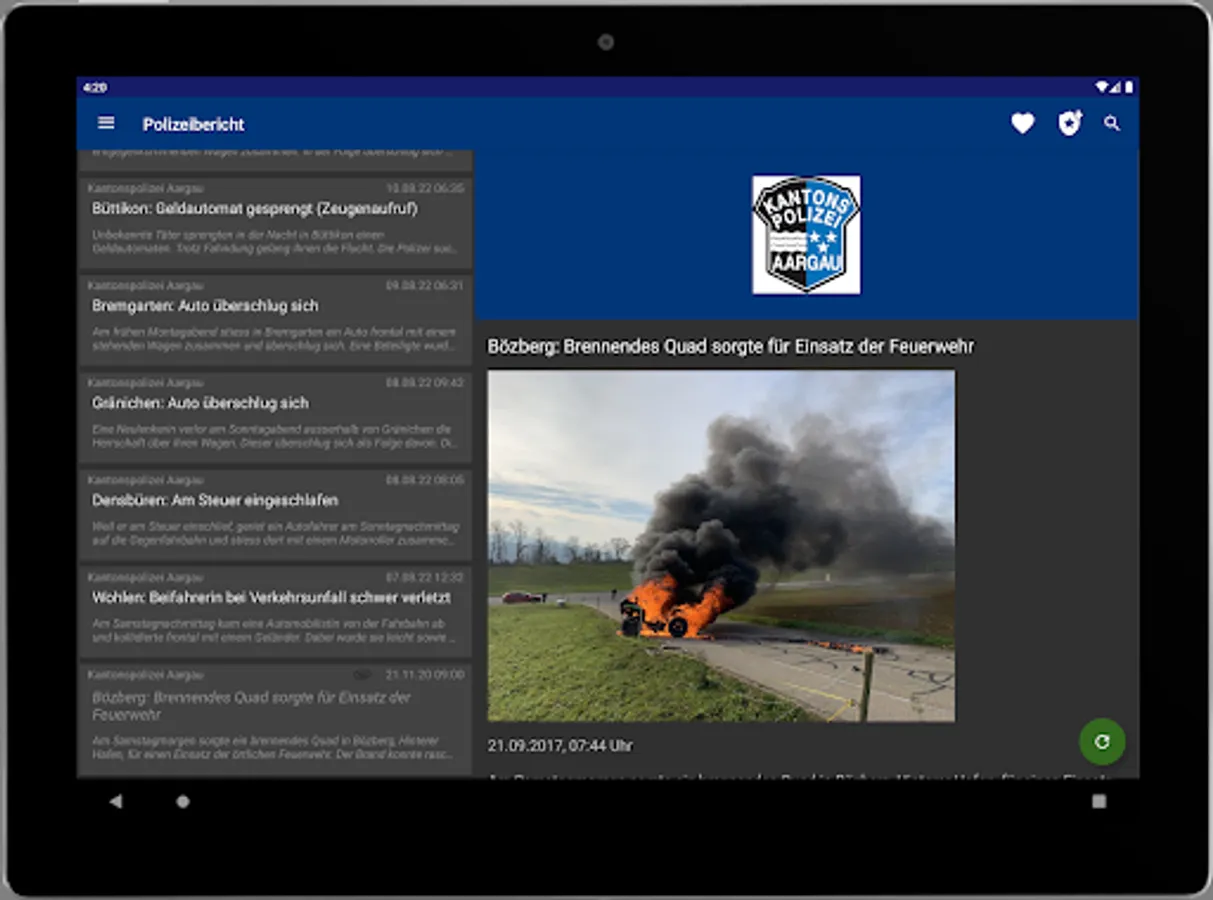The image size is (1213, 900).
Task: Tap the police badge add icon
Action: pyautogui.click(x=1070, y=124)
